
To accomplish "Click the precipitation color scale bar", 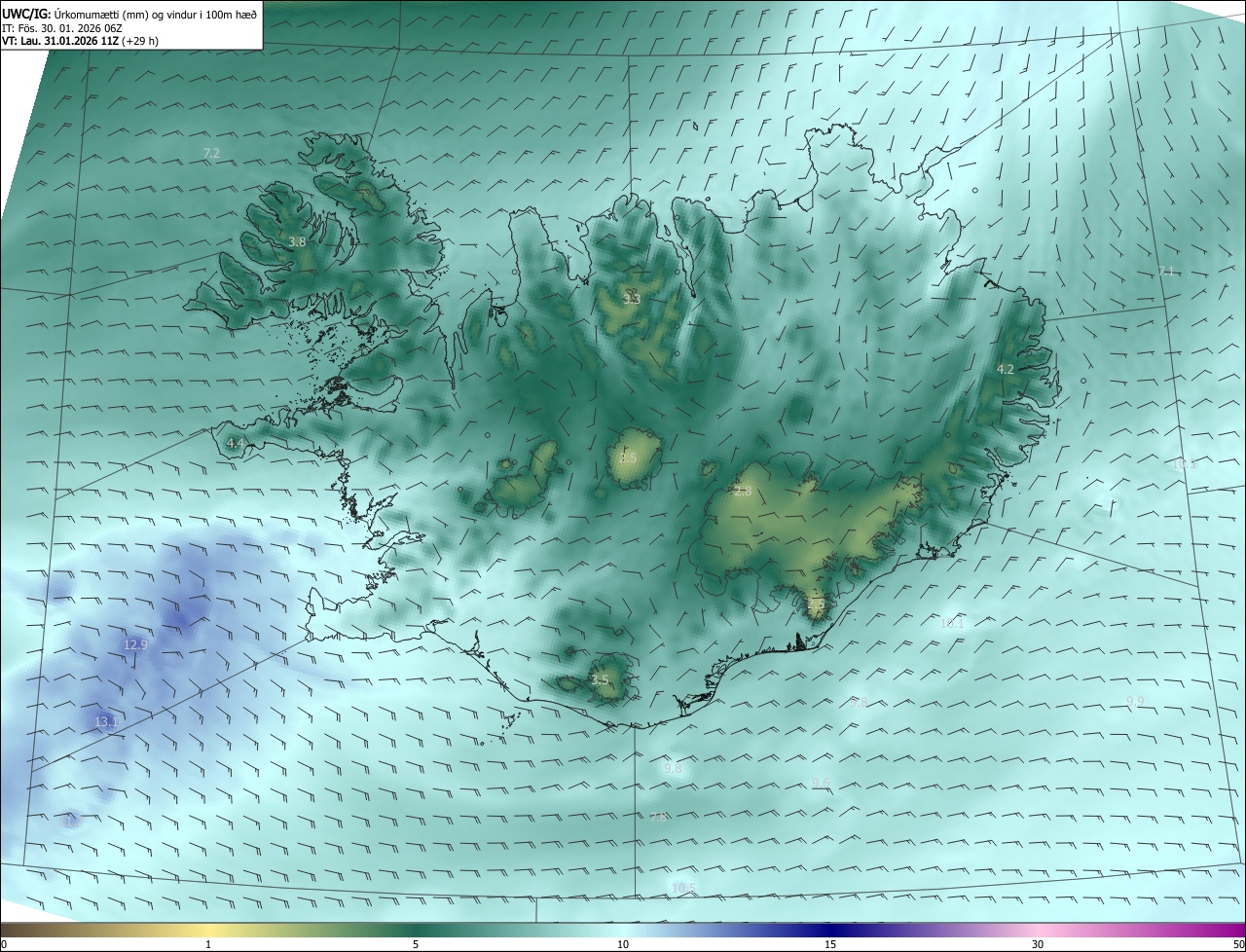I will tap(623, 930).
